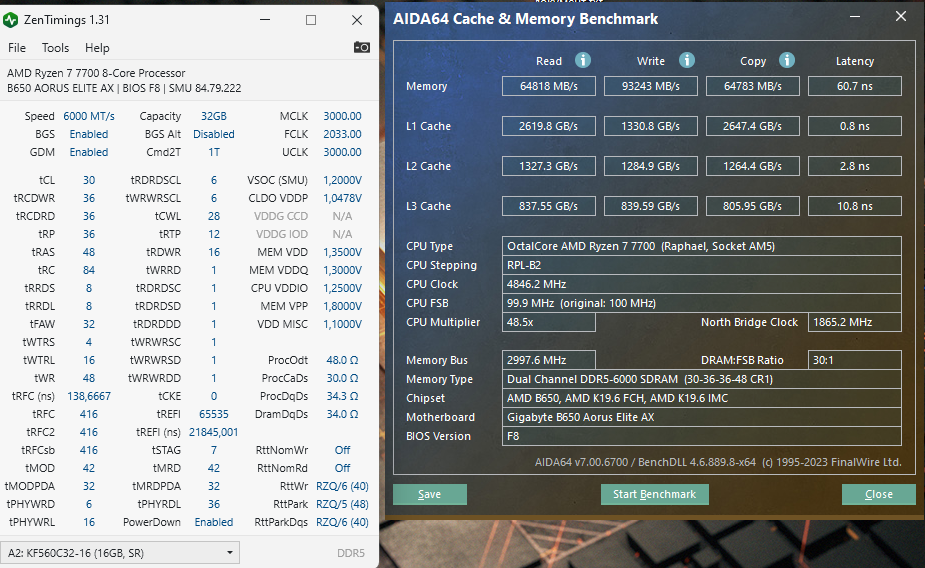Click the tRFC2 value 416
This screenshot has height=568, width=925.
click(x=89, y=432)
